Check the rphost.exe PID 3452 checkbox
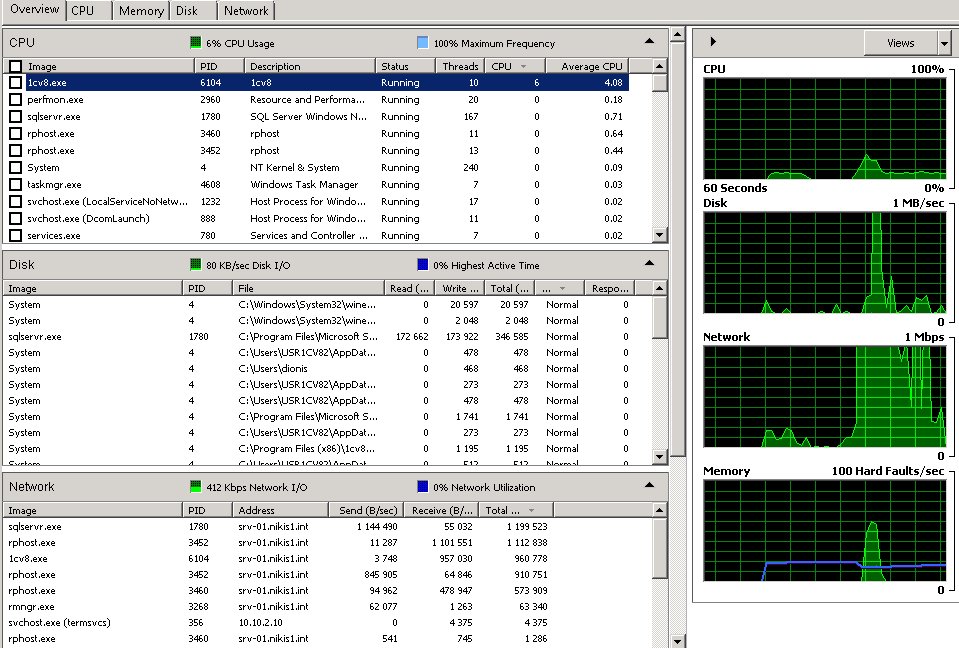The height and width of the screenshot is (648, 959). click(16, 150)
